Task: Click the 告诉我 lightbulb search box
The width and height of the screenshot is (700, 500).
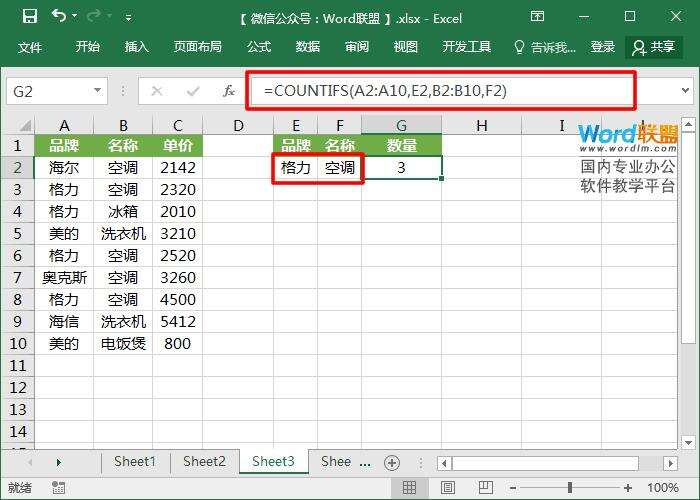Action: (545, 47)
